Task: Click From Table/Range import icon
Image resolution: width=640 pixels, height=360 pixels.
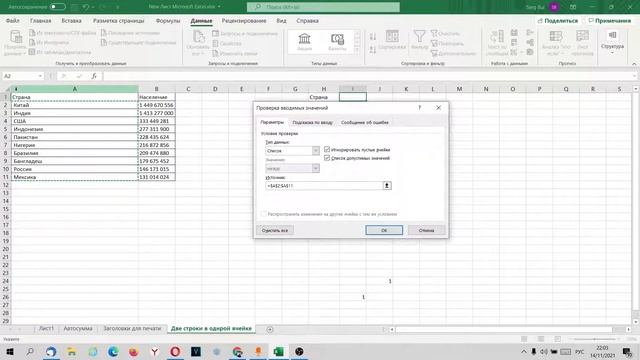Action: (32, 52)
